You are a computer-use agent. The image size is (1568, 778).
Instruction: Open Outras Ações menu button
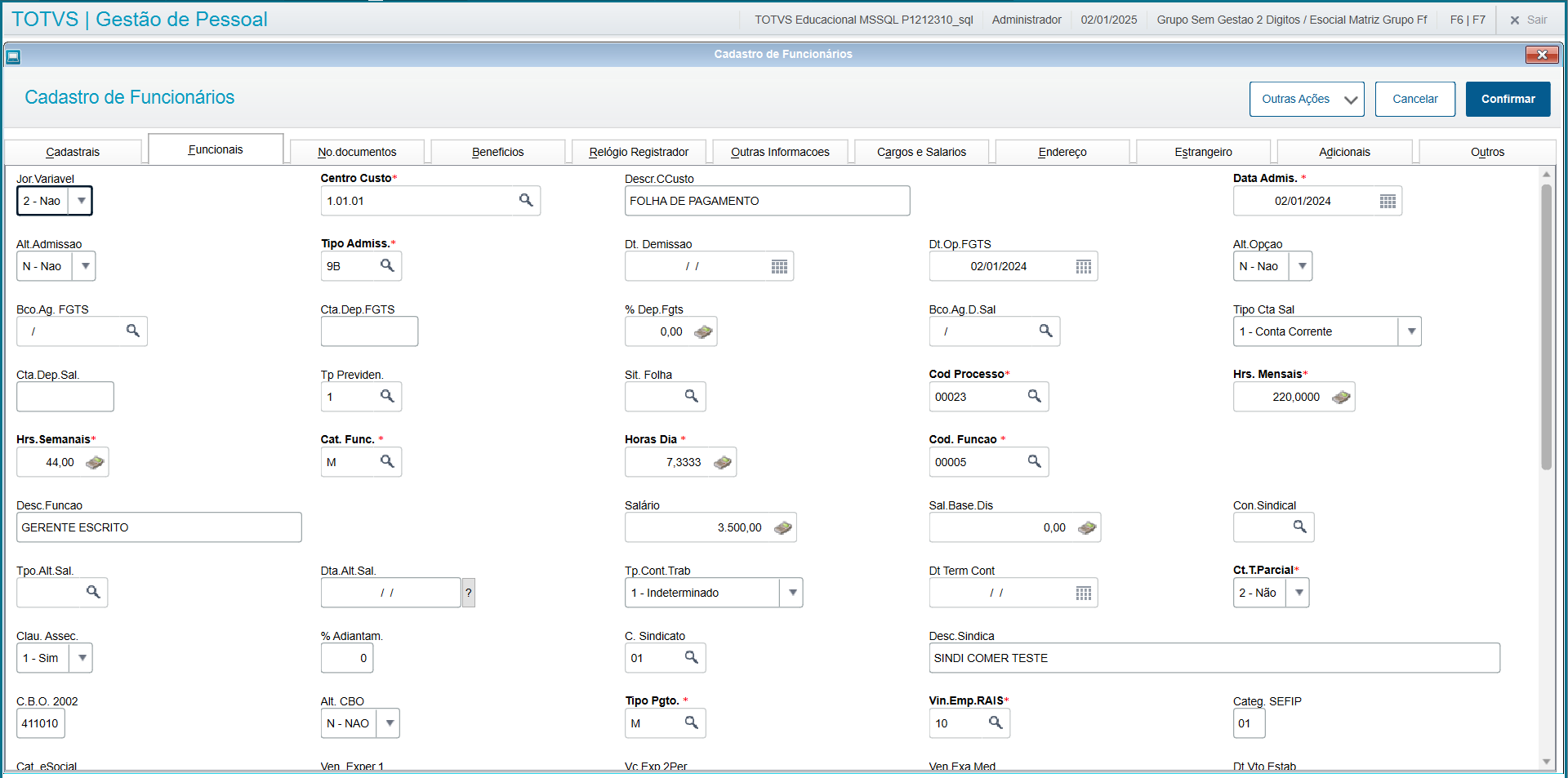point(1307,99)
